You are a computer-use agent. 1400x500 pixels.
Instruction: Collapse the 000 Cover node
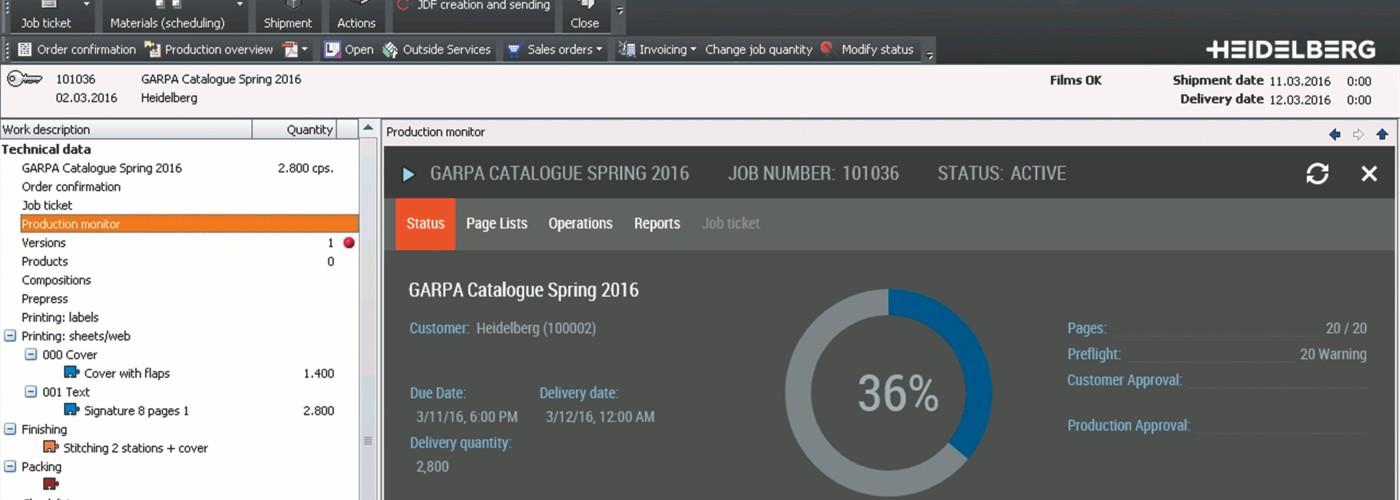[31, 354]
